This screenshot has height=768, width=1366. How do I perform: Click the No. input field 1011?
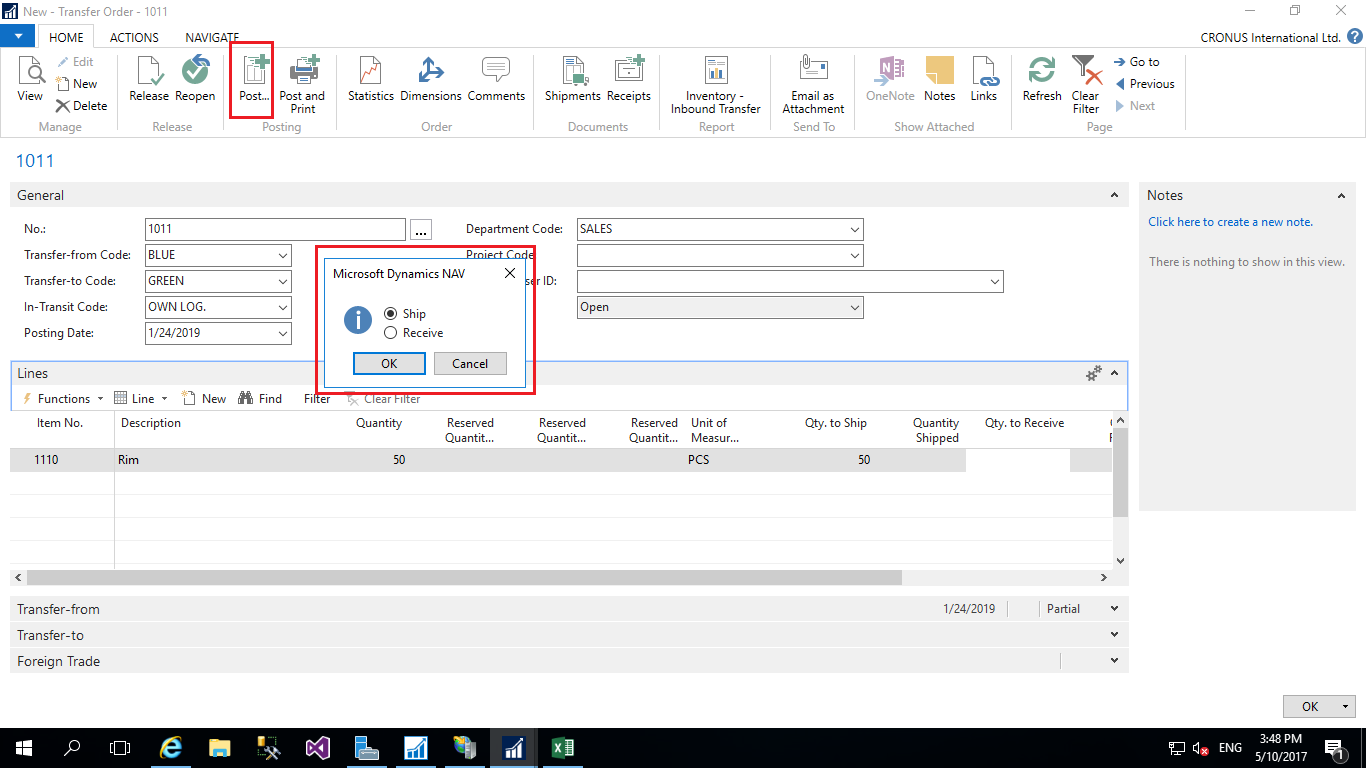tap(275, 229)
